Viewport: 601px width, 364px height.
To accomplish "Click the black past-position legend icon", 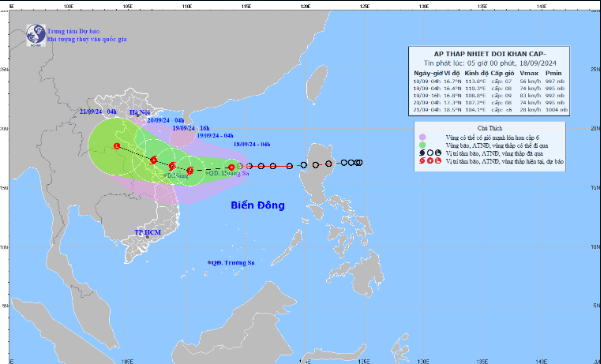I will pyautogui.click(x=430, y=153).
